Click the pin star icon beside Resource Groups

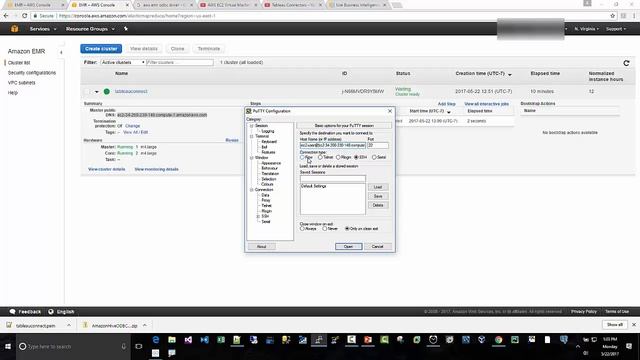[126, 29]
